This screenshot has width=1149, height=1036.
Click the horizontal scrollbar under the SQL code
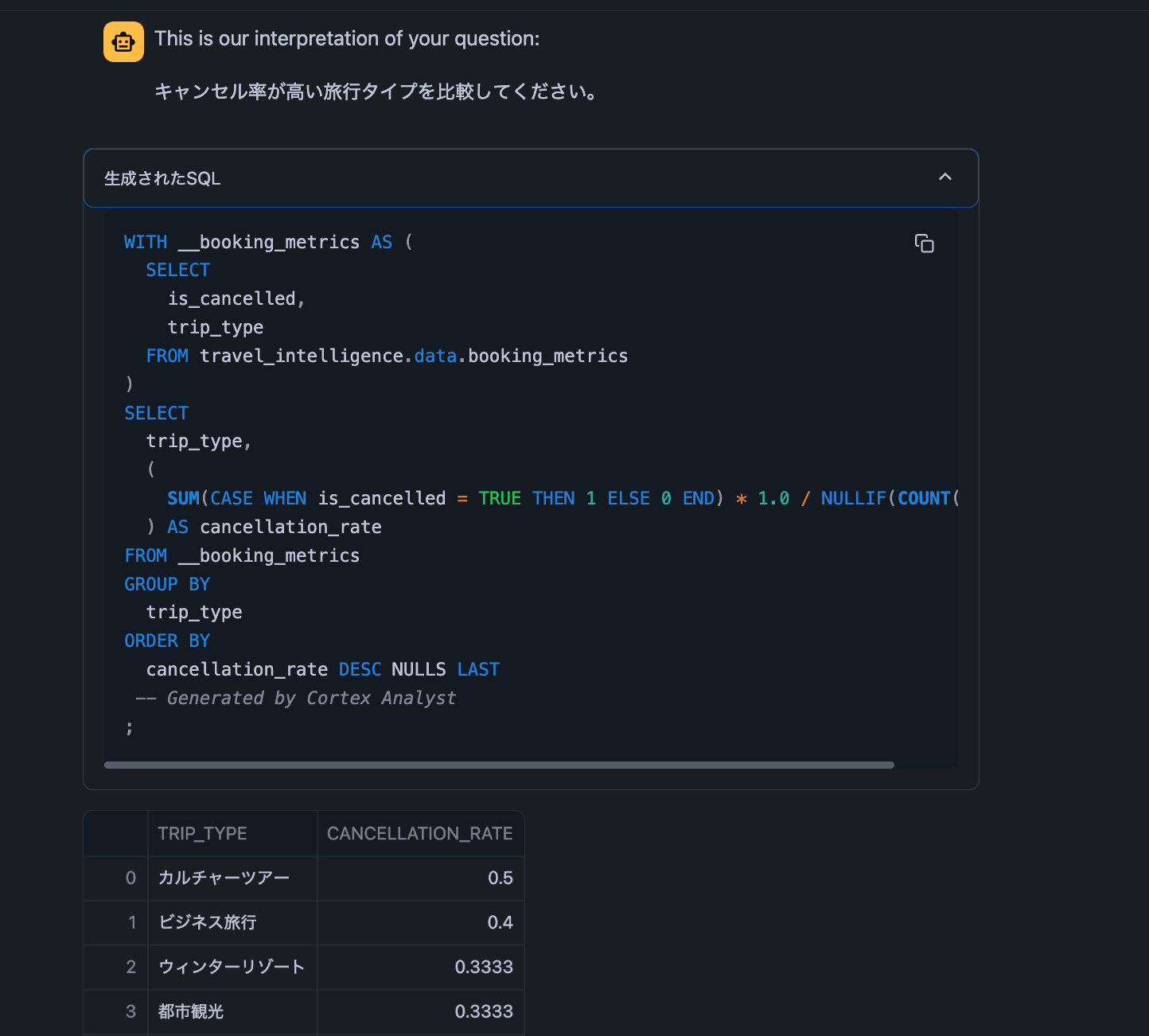(x=499, y=765)
